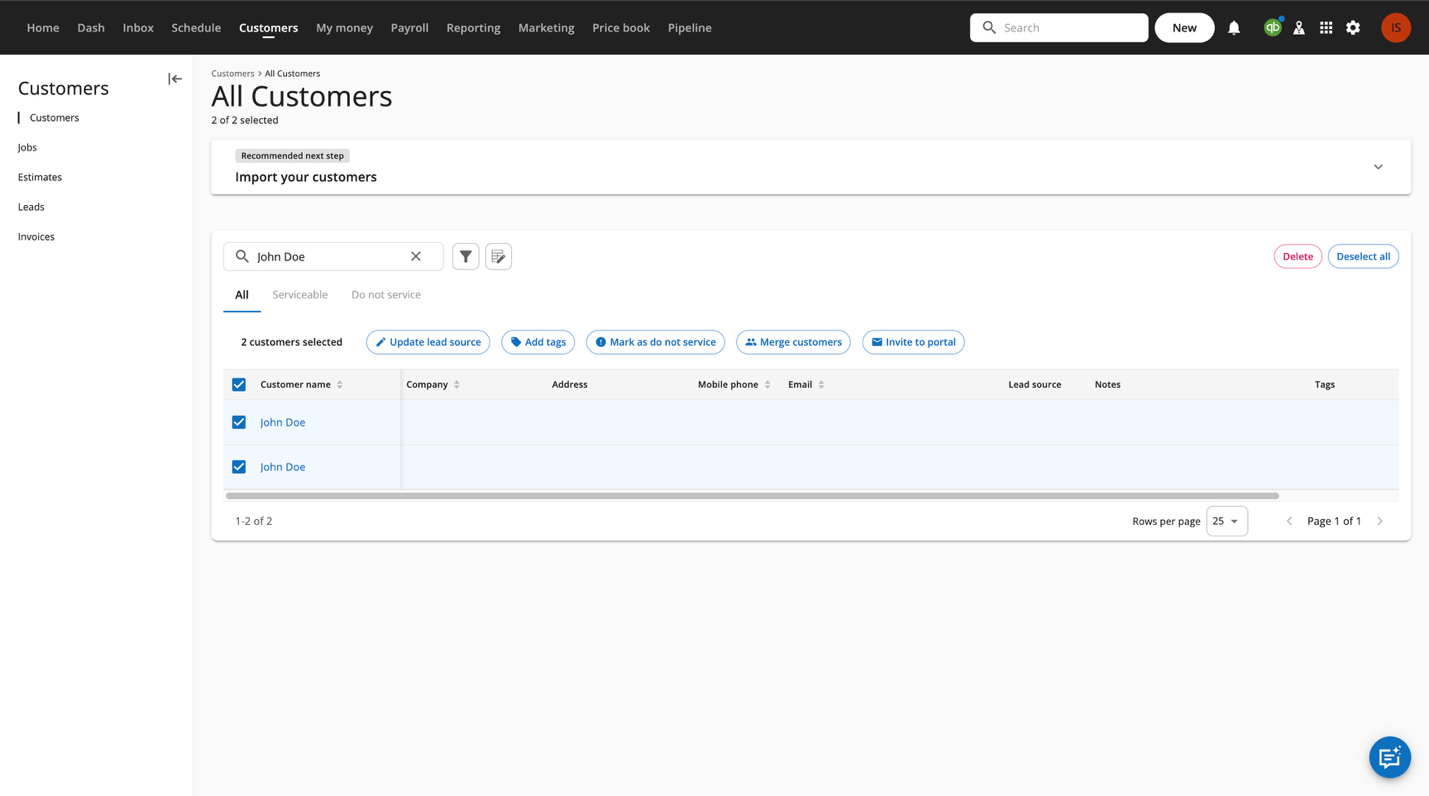This screenshot has width=1429, height=796.
Task: Go to Dash
Action: point(91,28)
